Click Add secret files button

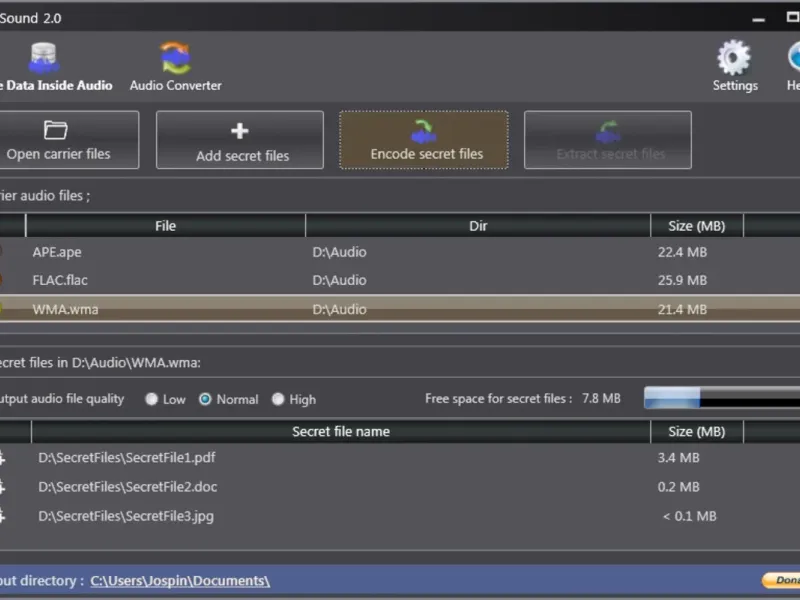click(x=240, y=140)
